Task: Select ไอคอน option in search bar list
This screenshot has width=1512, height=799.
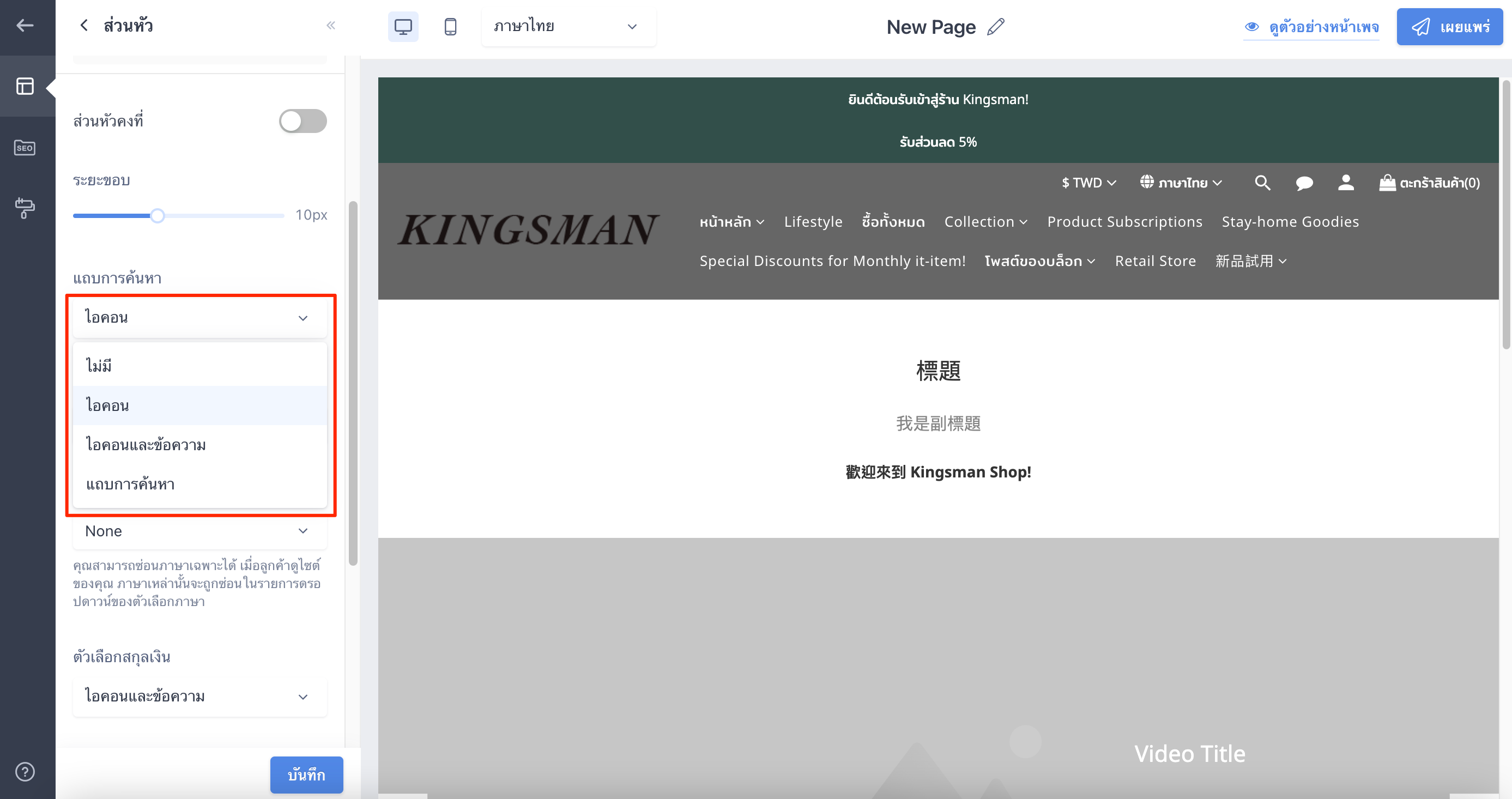Action: click(x=199, y=405)
